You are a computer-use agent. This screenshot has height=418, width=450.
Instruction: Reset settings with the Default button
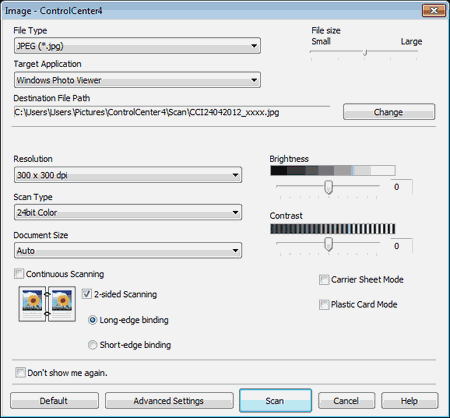click(54, 401)
